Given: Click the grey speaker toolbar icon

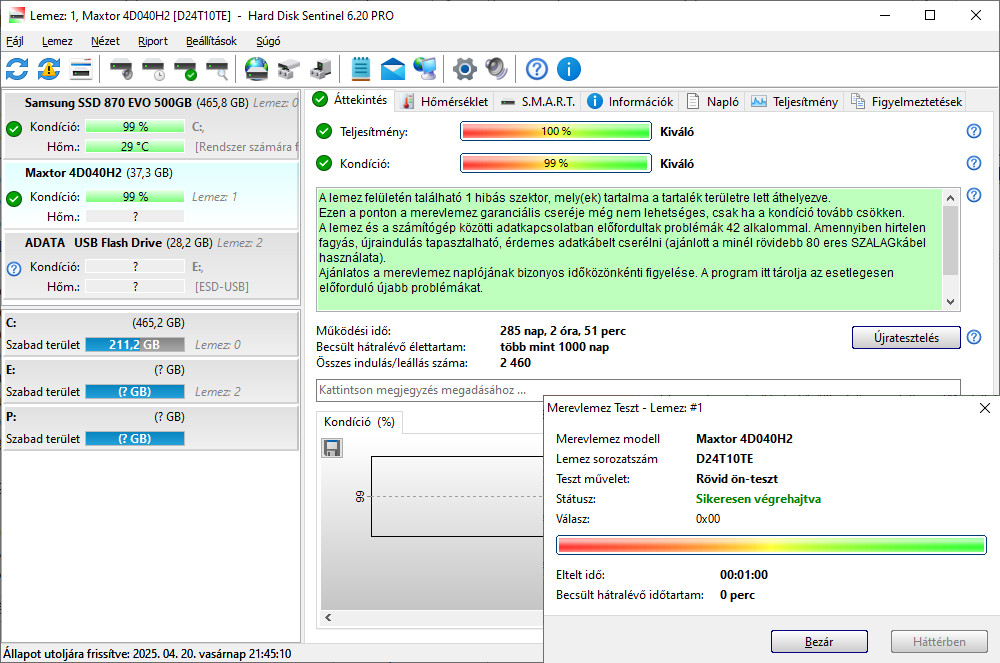Looking at the screenshot, I should [496, 69].
